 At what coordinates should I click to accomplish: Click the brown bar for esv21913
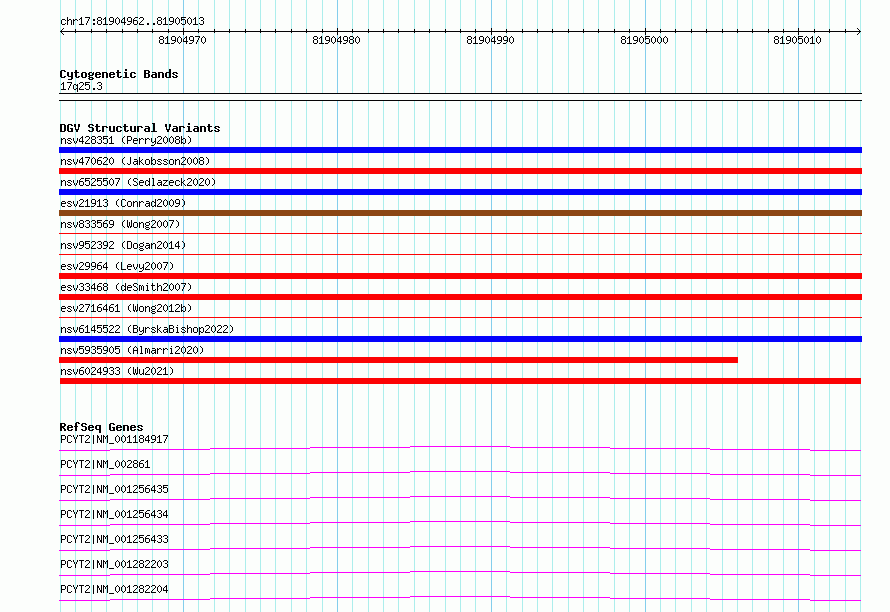tap(460, 213)
